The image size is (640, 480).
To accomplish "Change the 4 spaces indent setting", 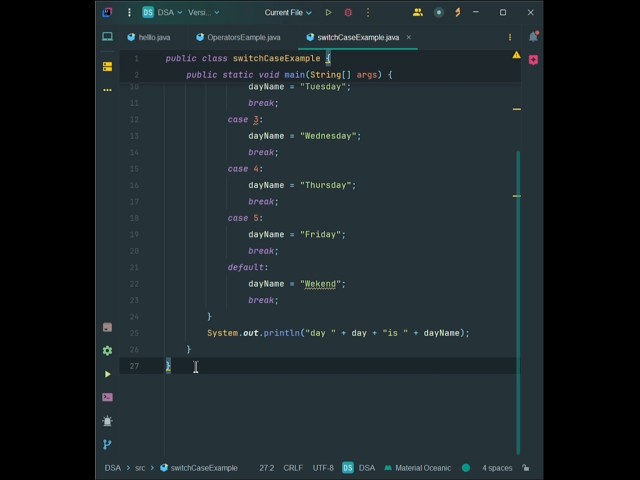I will [497, 468].
